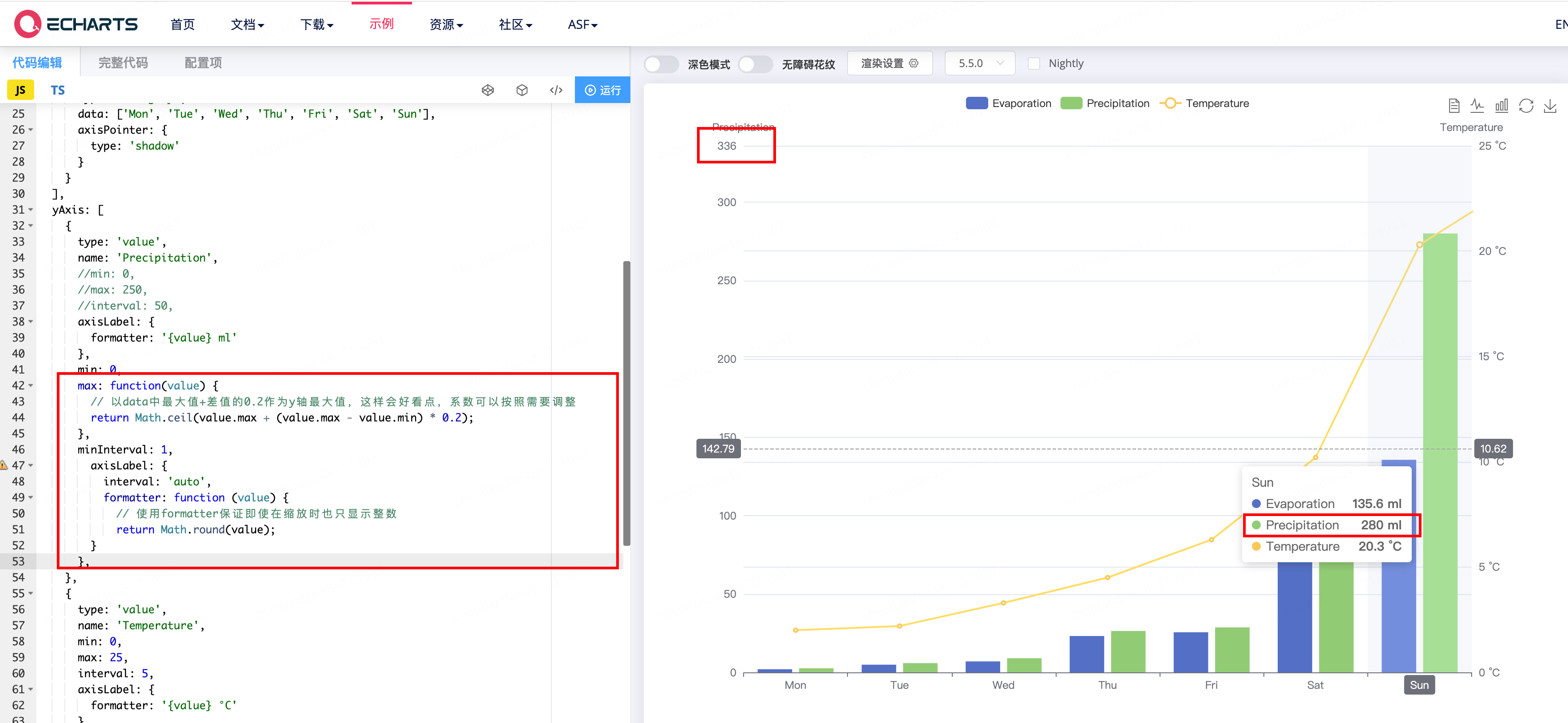Click the chart restore icon
This screenshot has width=1568, height=723.
coord(1526,106)
